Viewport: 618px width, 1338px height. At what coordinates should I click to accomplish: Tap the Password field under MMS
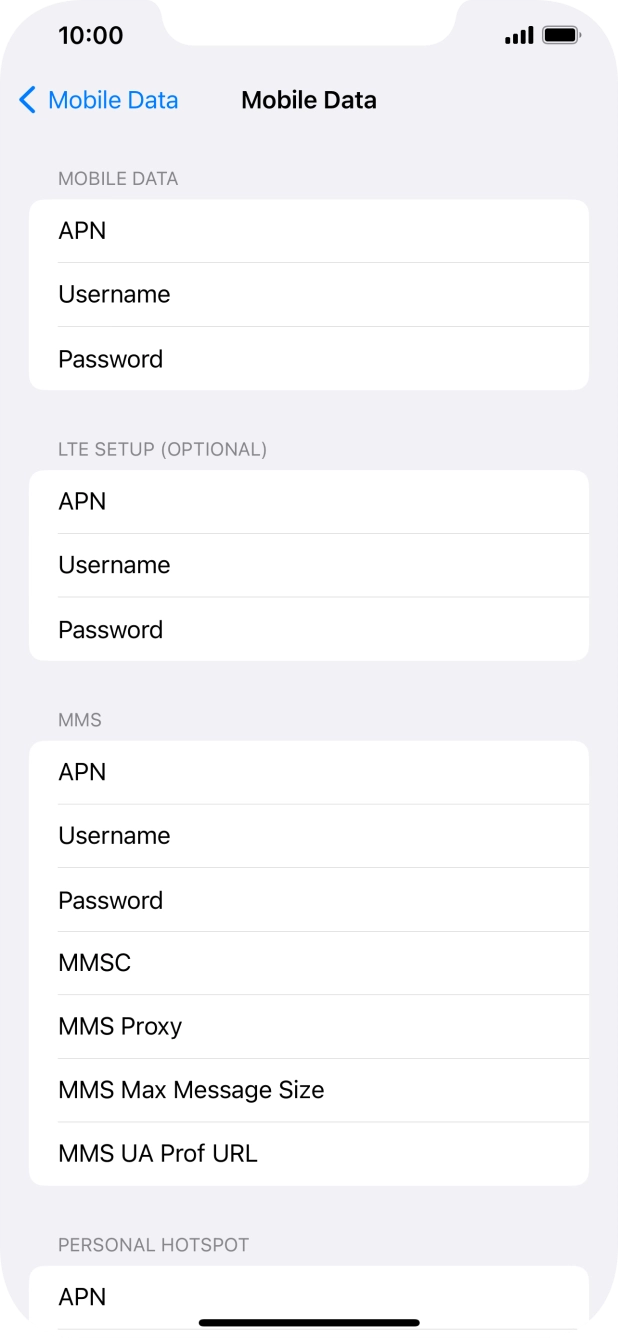[309, 899]
